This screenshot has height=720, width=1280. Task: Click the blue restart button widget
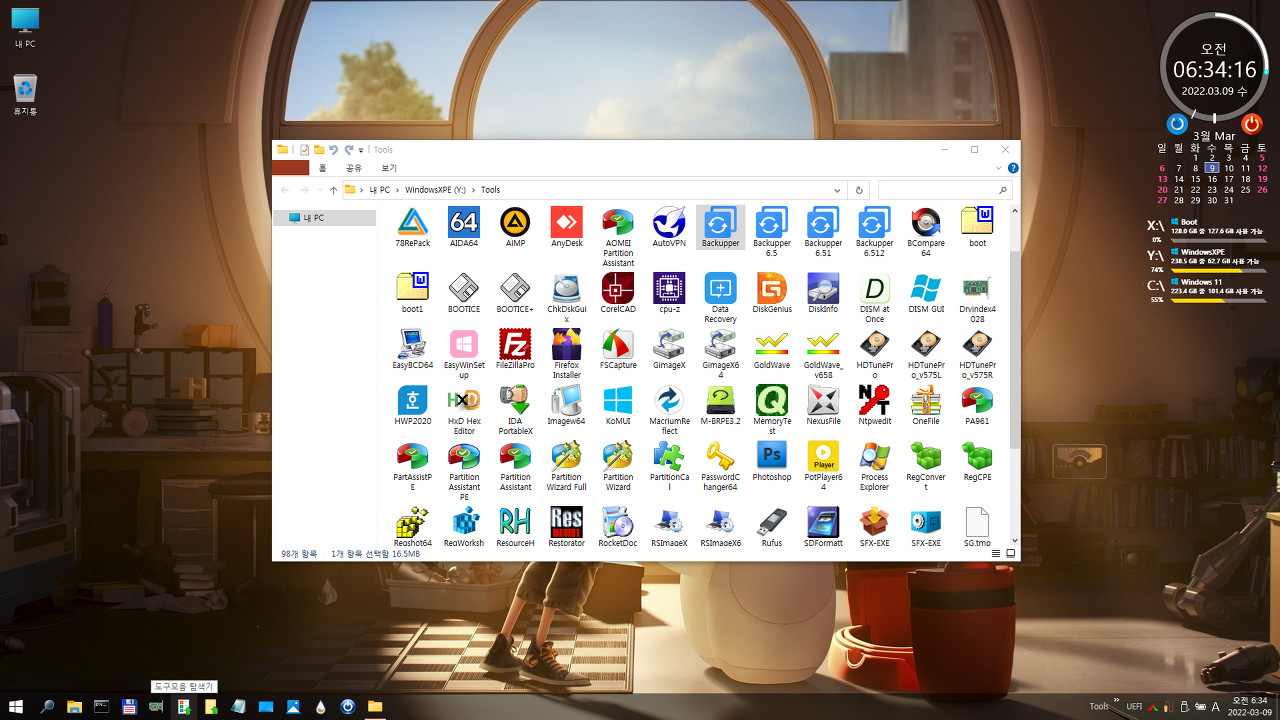[x=1177, y=124]
